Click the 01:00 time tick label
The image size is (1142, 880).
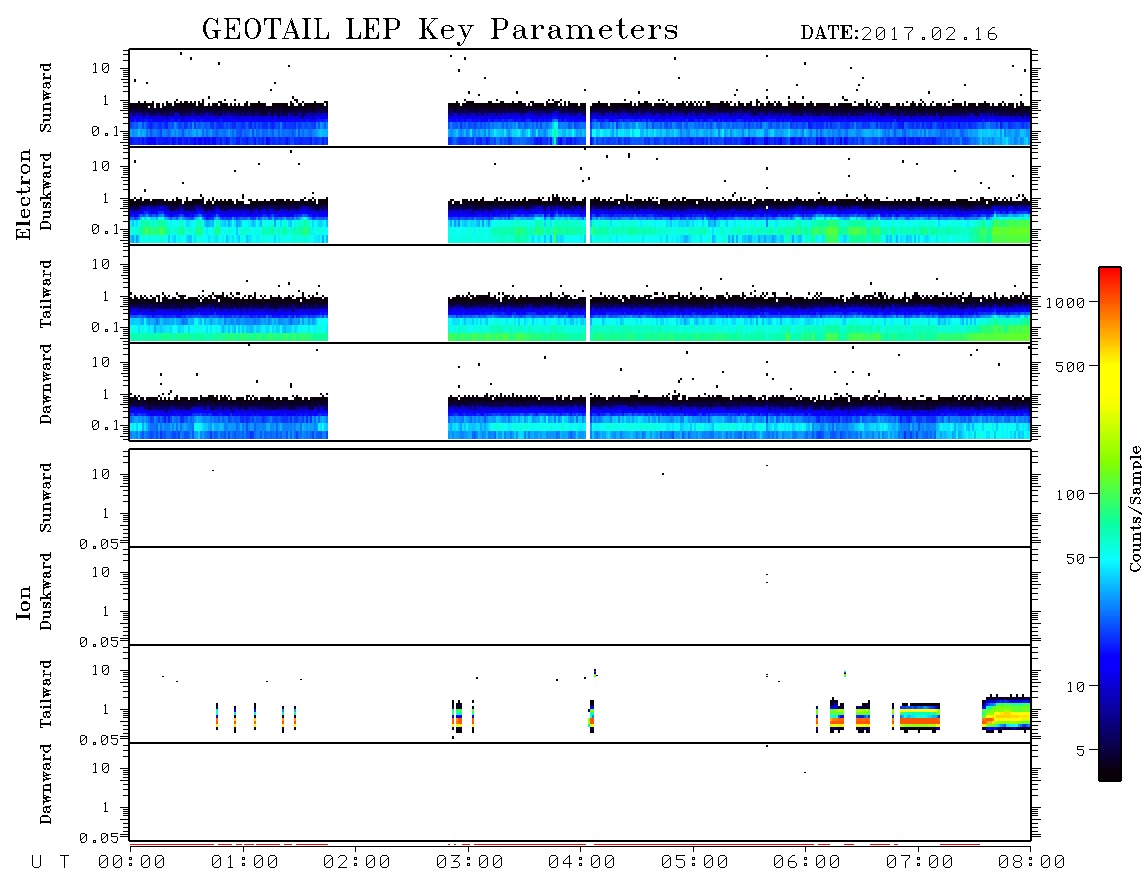point(245,863)
